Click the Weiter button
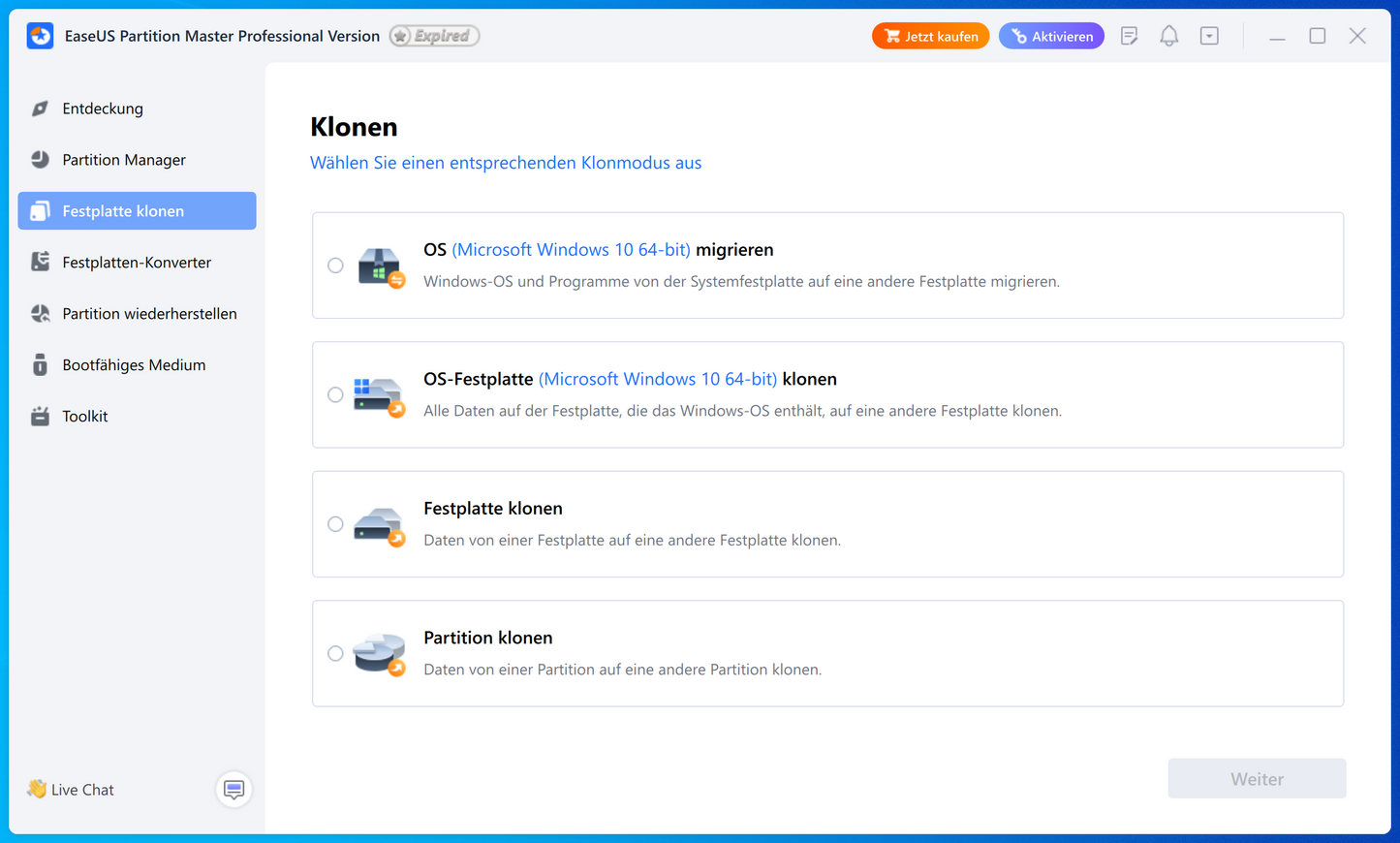The width and height of the screenshot is (1400, 843). [x=1257, y=779]
